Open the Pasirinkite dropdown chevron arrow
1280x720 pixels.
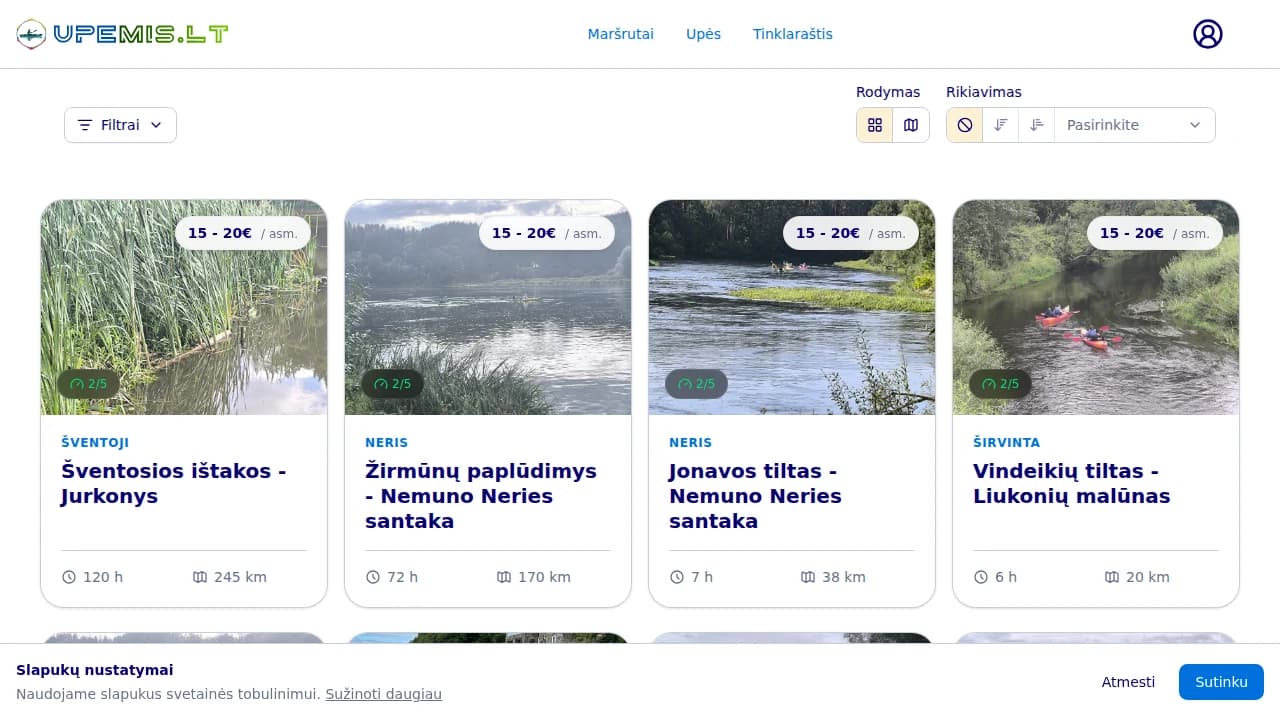coord(1194,125)
